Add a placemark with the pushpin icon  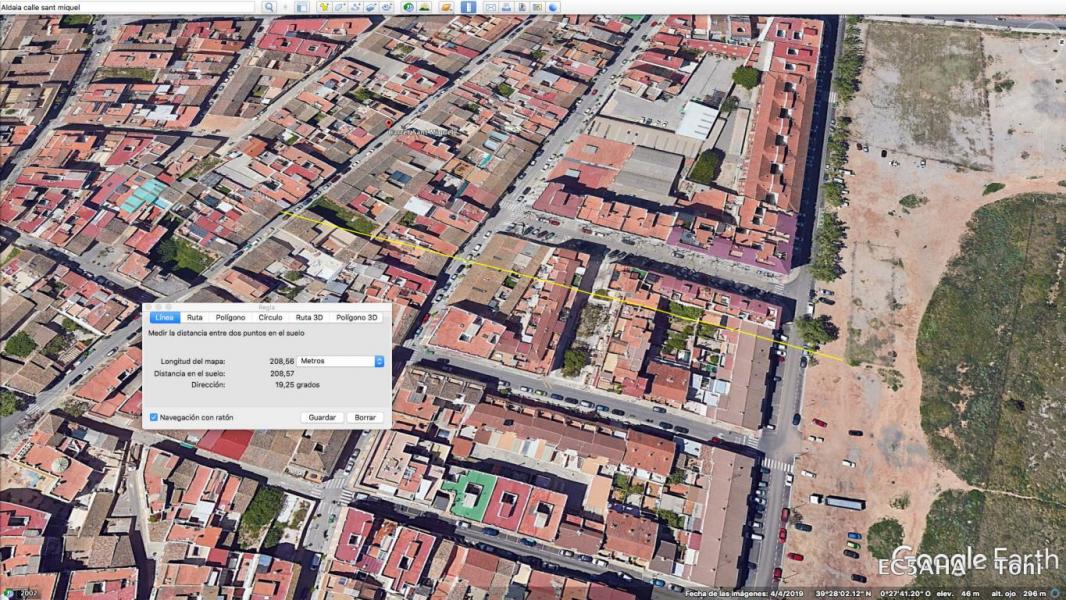pos(323,7)
